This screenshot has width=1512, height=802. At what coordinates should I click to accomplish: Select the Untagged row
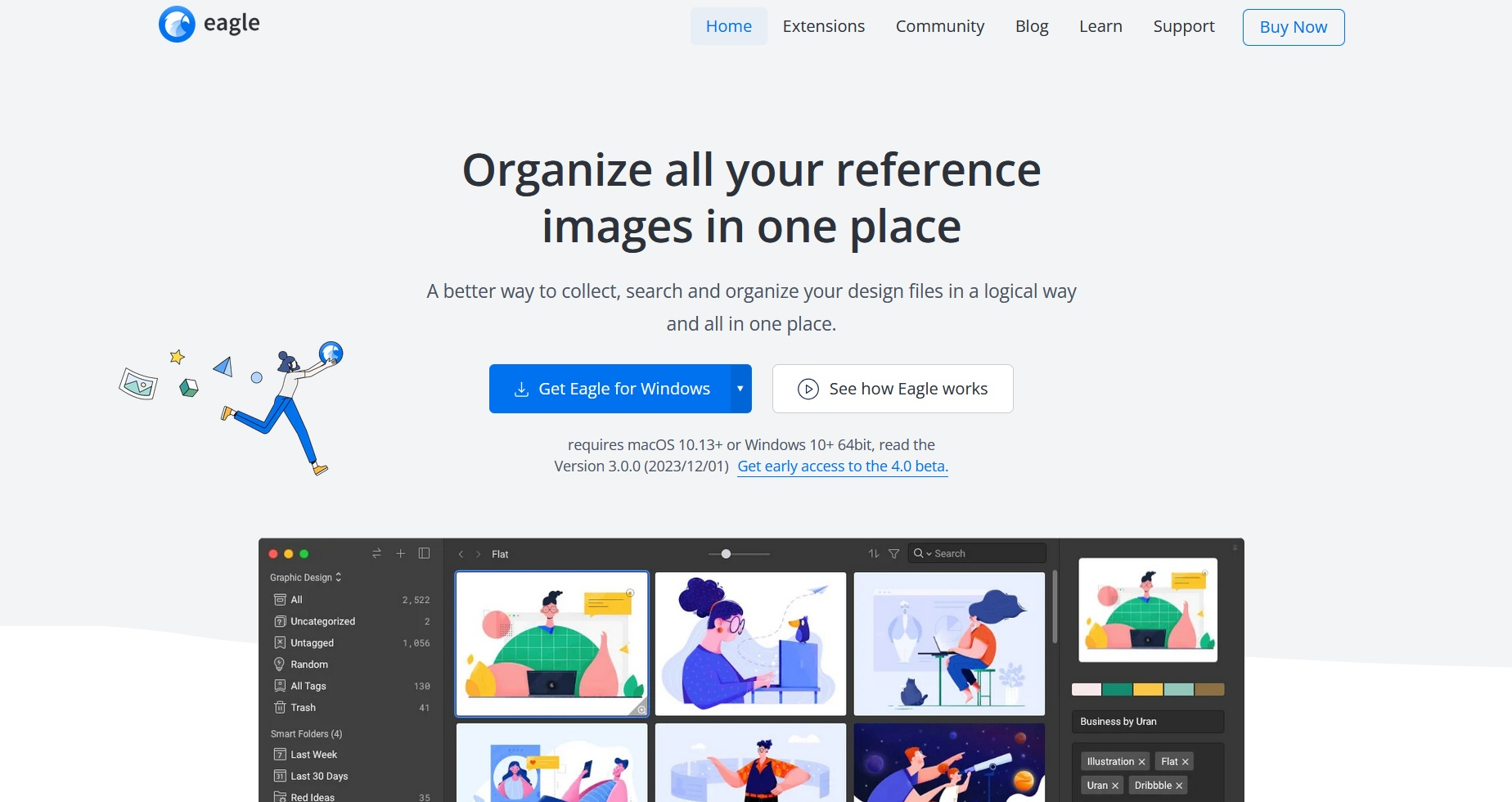click(x=350, y=643)
